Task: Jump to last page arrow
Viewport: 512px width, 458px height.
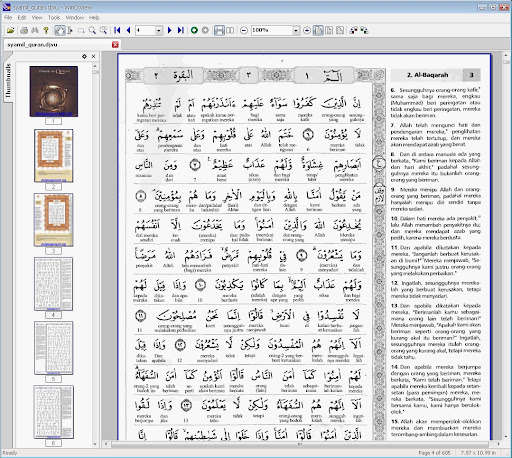Action: coord(181,30)
